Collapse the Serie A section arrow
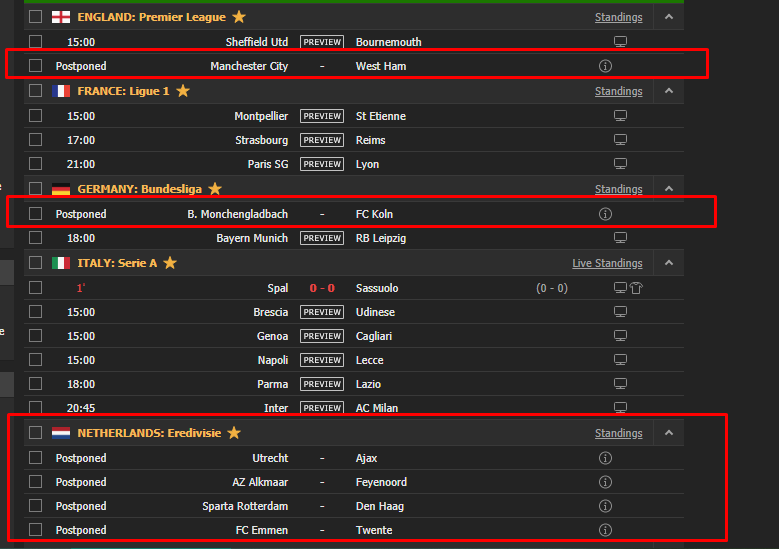This screenshot has height=549, width=779. coord(669,263)
